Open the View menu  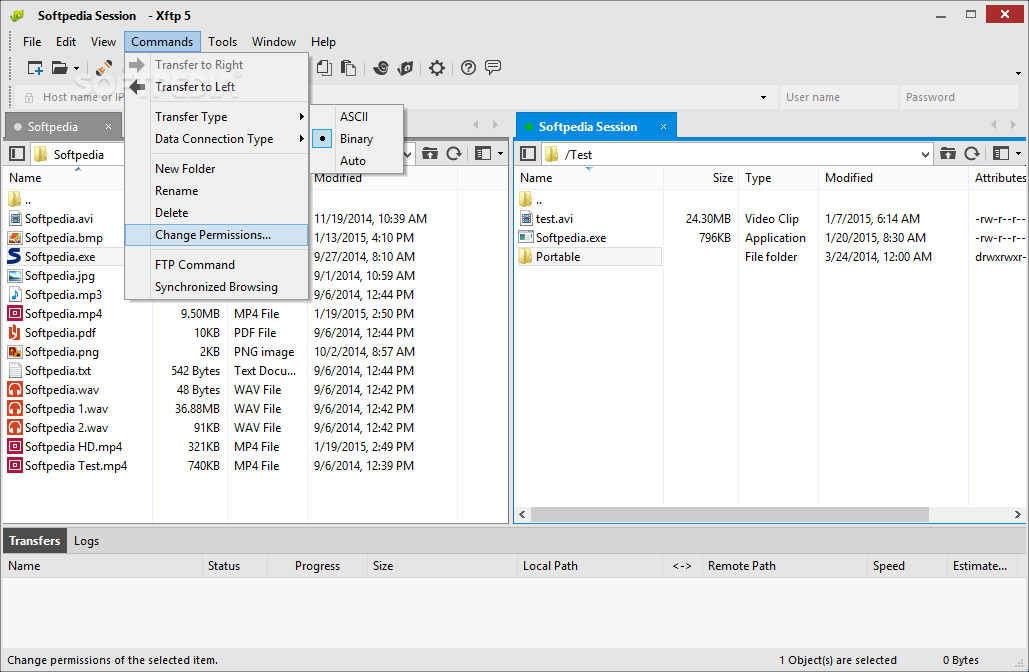pyautogui.click(x=103, y=41)
